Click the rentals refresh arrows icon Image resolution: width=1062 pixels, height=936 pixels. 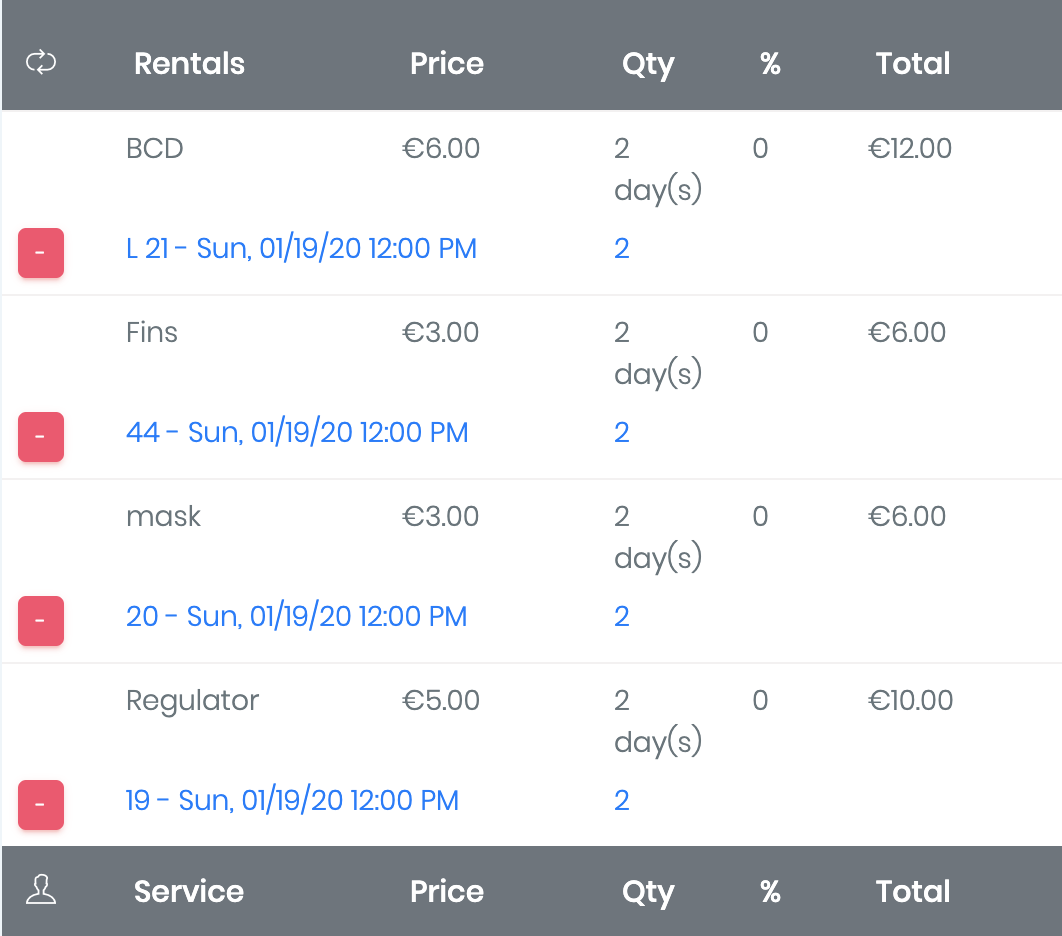click(x=41, y=63)
